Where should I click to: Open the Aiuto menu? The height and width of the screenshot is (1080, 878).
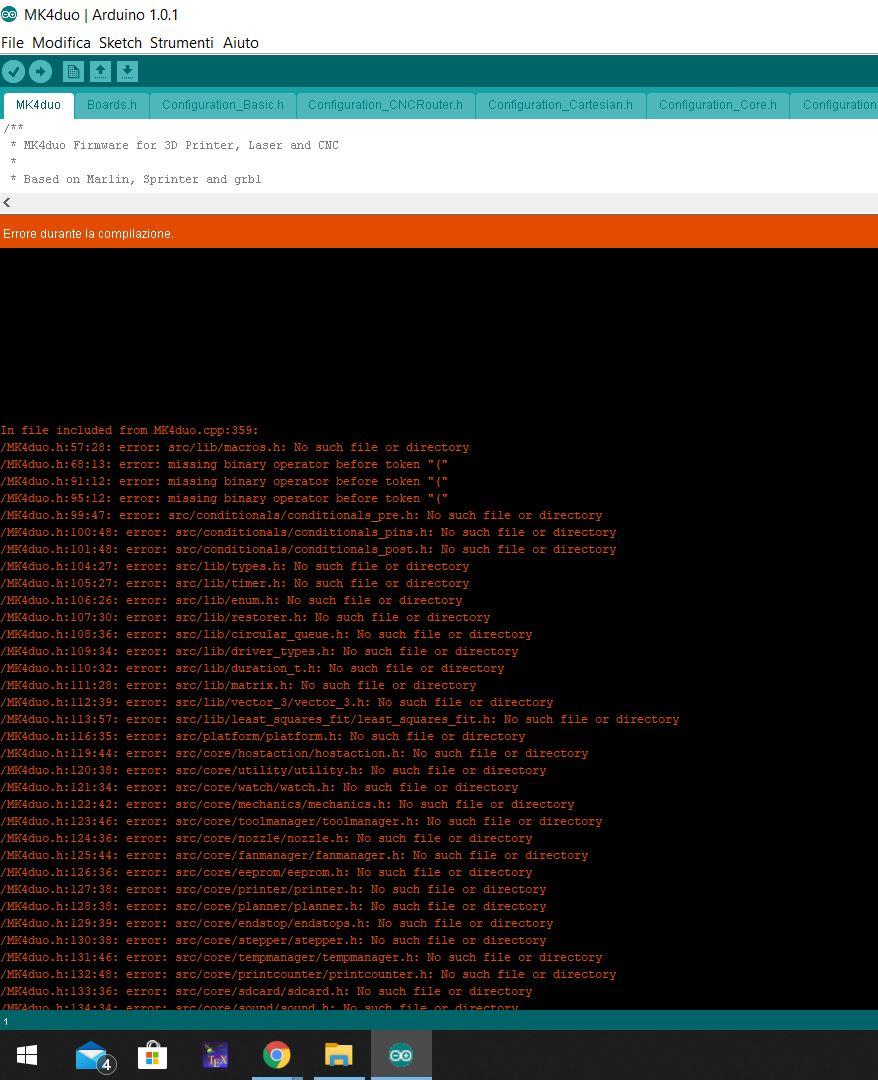coord(241,43)
